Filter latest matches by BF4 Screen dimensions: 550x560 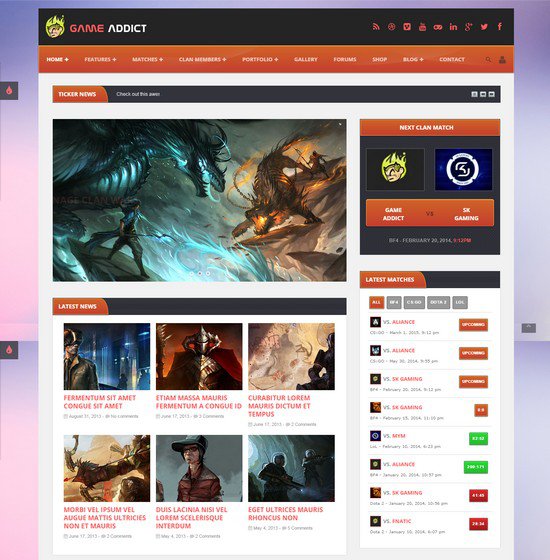click(x=394, y=302)
